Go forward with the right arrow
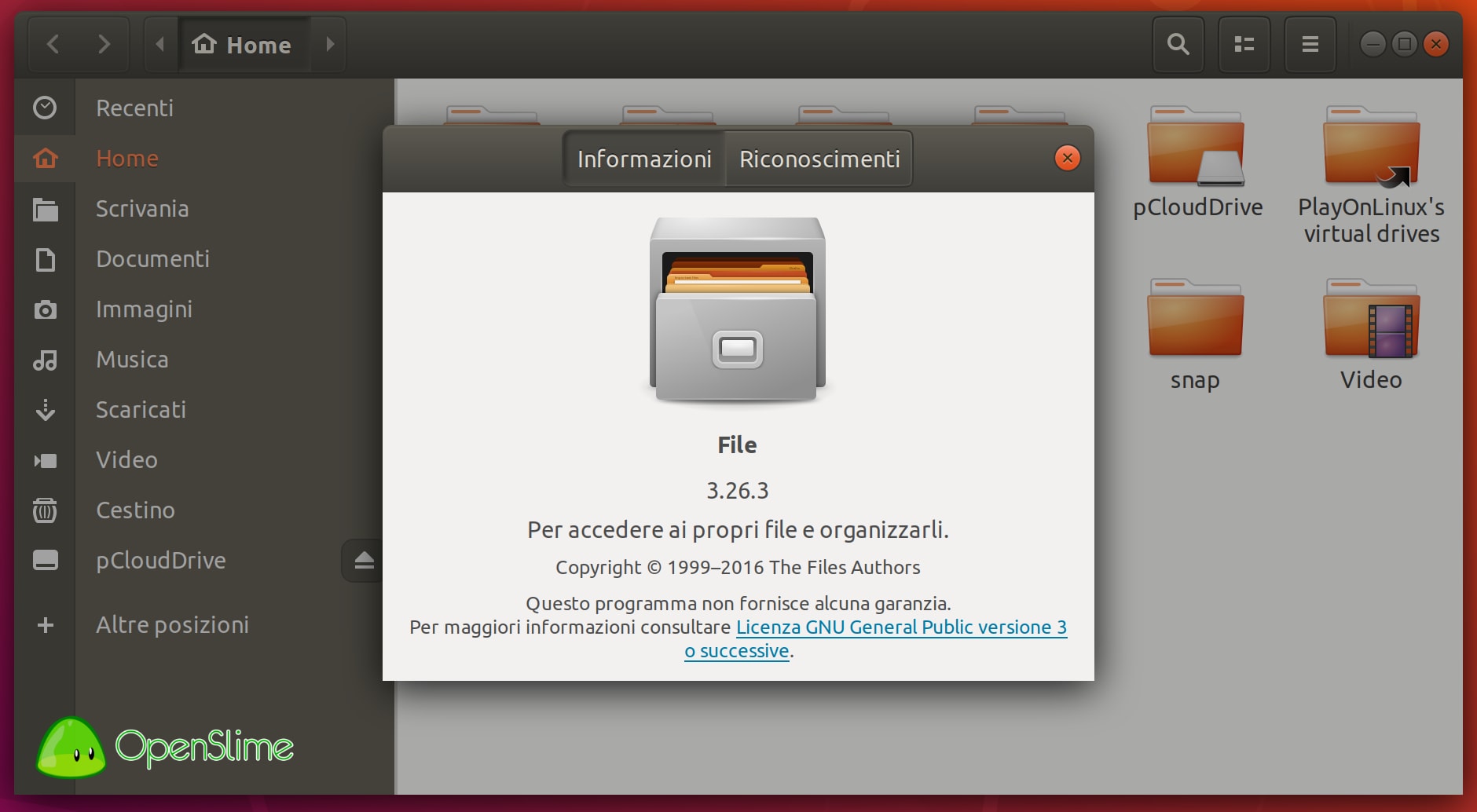 104,44
